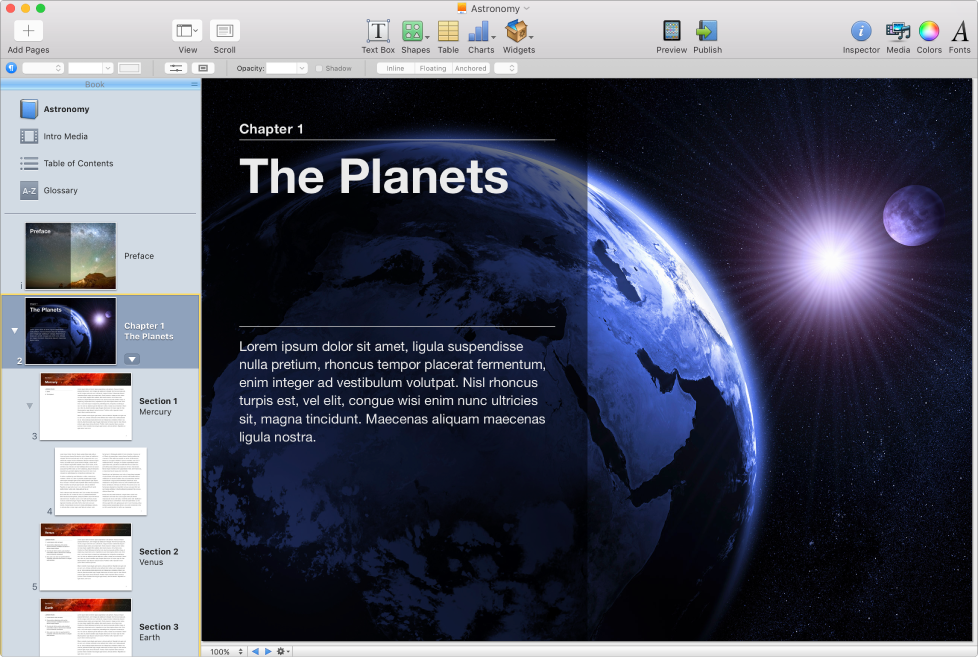The image size is (978, 658).
Task: Click the Lorem ipsum body paragraph
Action: (x=392, y=392)
